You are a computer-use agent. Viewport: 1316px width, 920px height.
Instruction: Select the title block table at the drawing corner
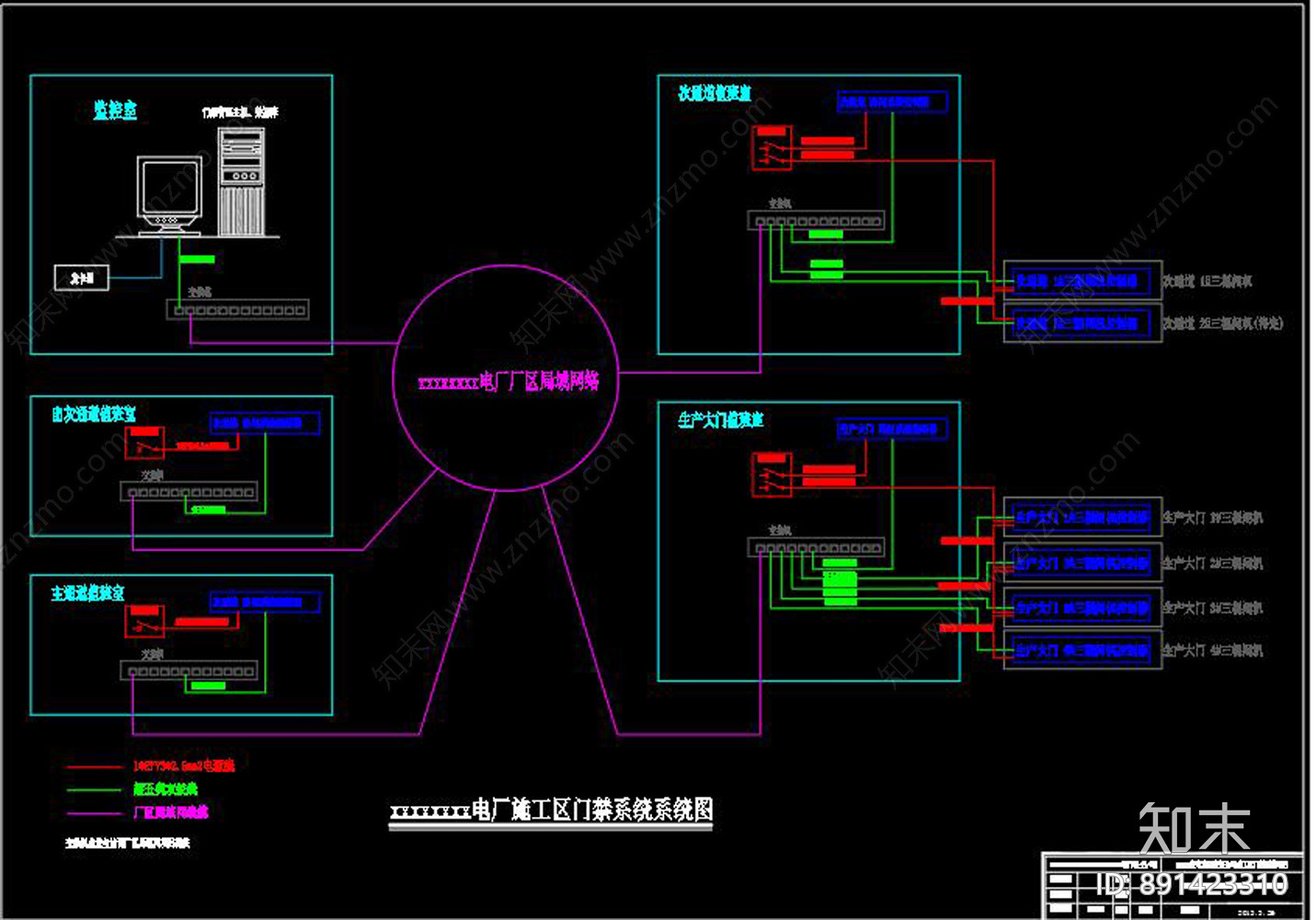(1173, 885)
